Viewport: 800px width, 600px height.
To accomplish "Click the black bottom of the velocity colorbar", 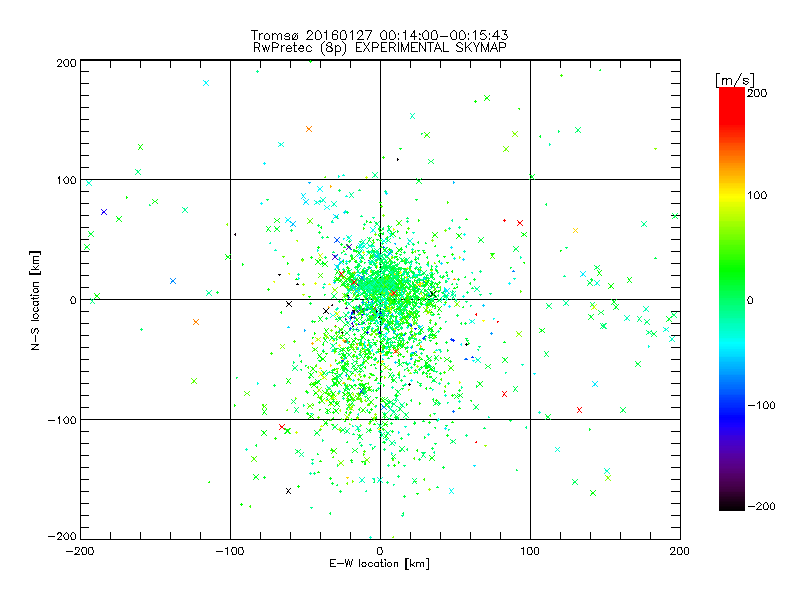I will coord(732,503).
